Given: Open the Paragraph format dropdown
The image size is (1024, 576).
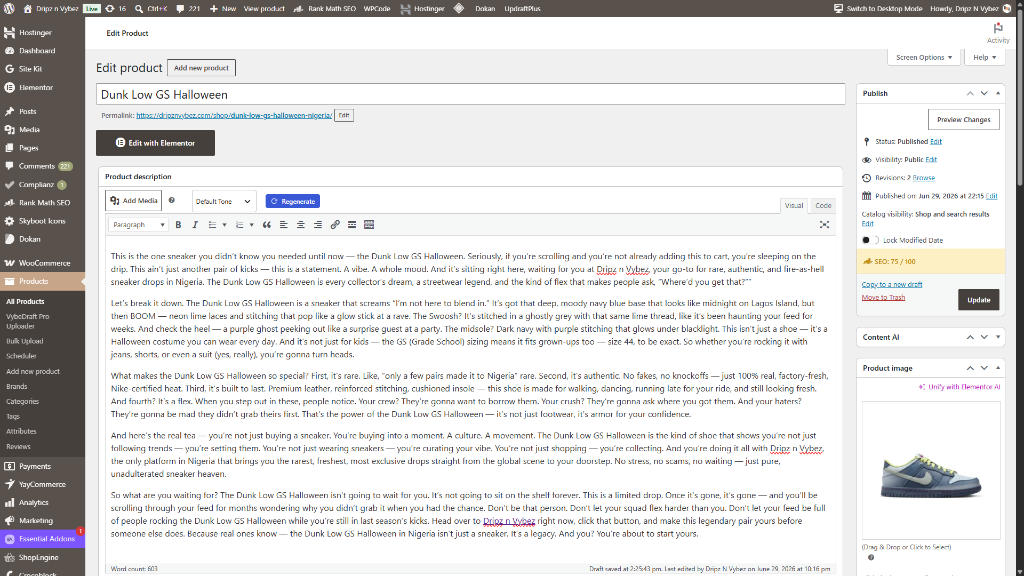Looking at the screenshot, I should click(x=138, y=225).
